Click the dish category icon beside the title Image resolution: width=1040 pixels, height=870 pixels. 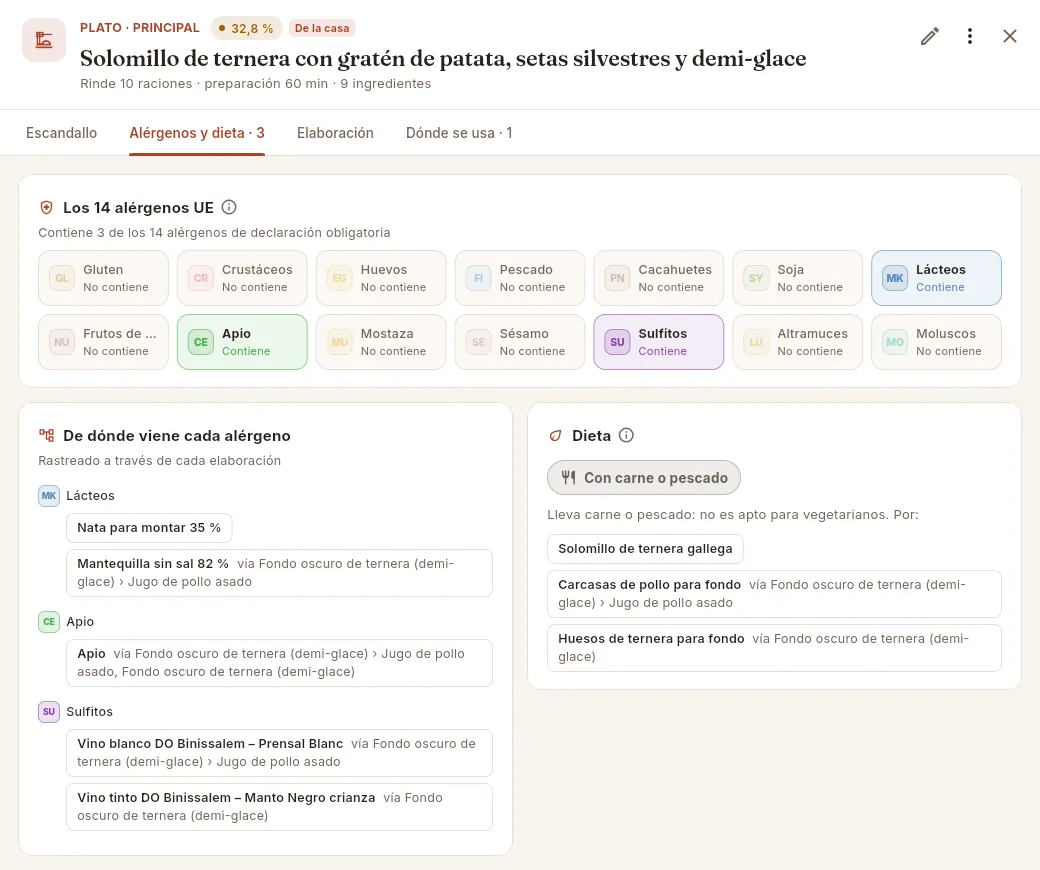pyautogui.click(x=44, y=40)
